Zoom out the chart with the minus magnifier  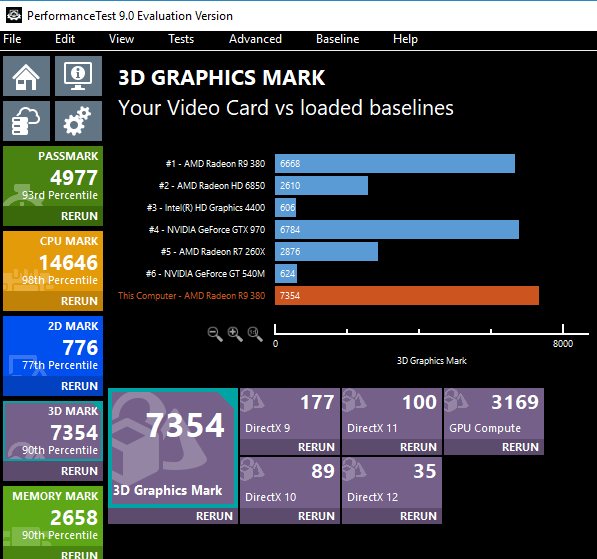point(215,334)
